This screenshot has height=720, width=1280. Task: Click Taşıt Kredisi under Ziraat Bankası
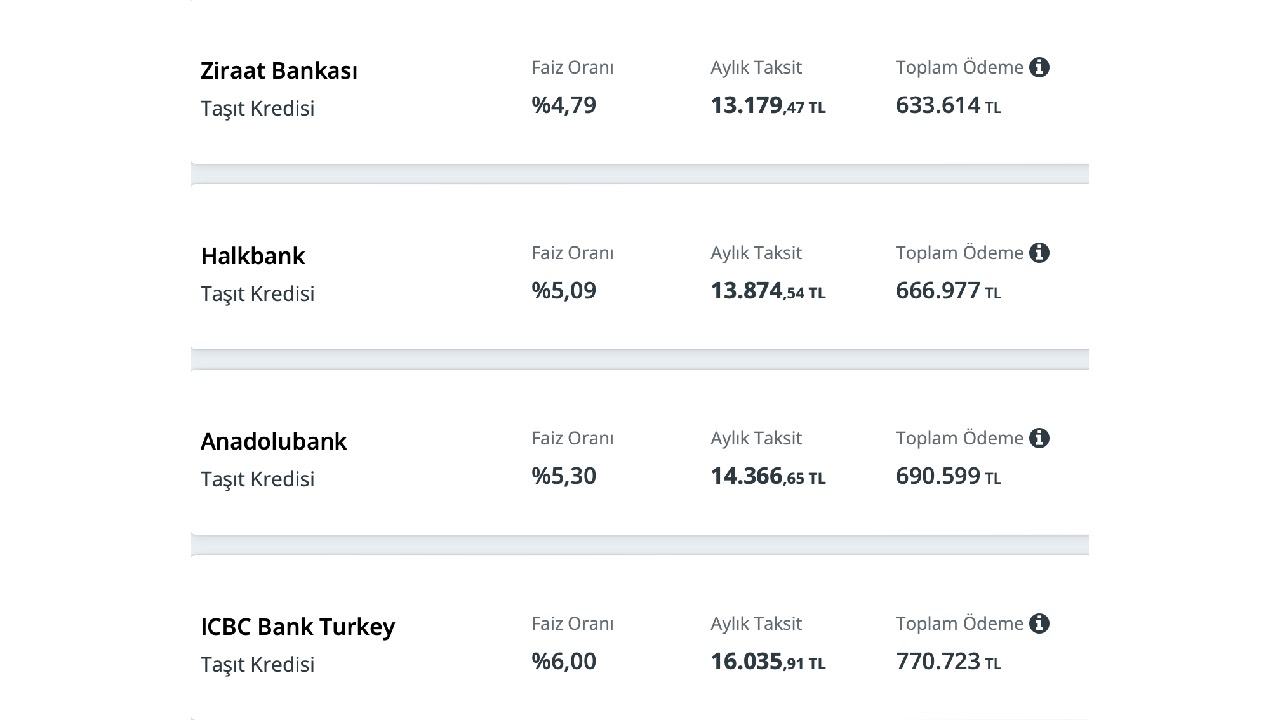point(258,108)
